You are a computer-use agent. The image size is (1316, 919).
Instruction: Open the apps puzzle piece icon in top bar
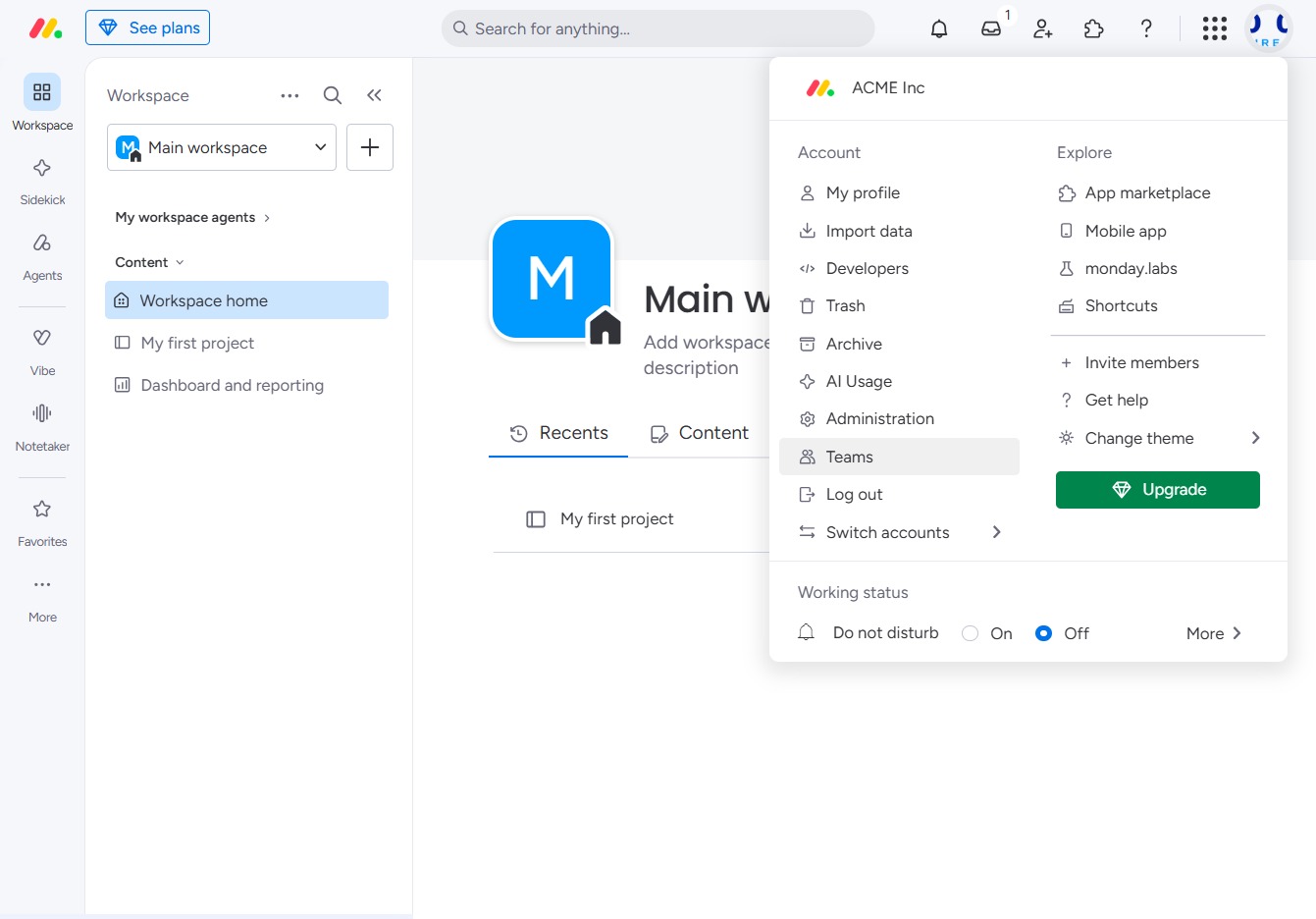[1094, 28]
